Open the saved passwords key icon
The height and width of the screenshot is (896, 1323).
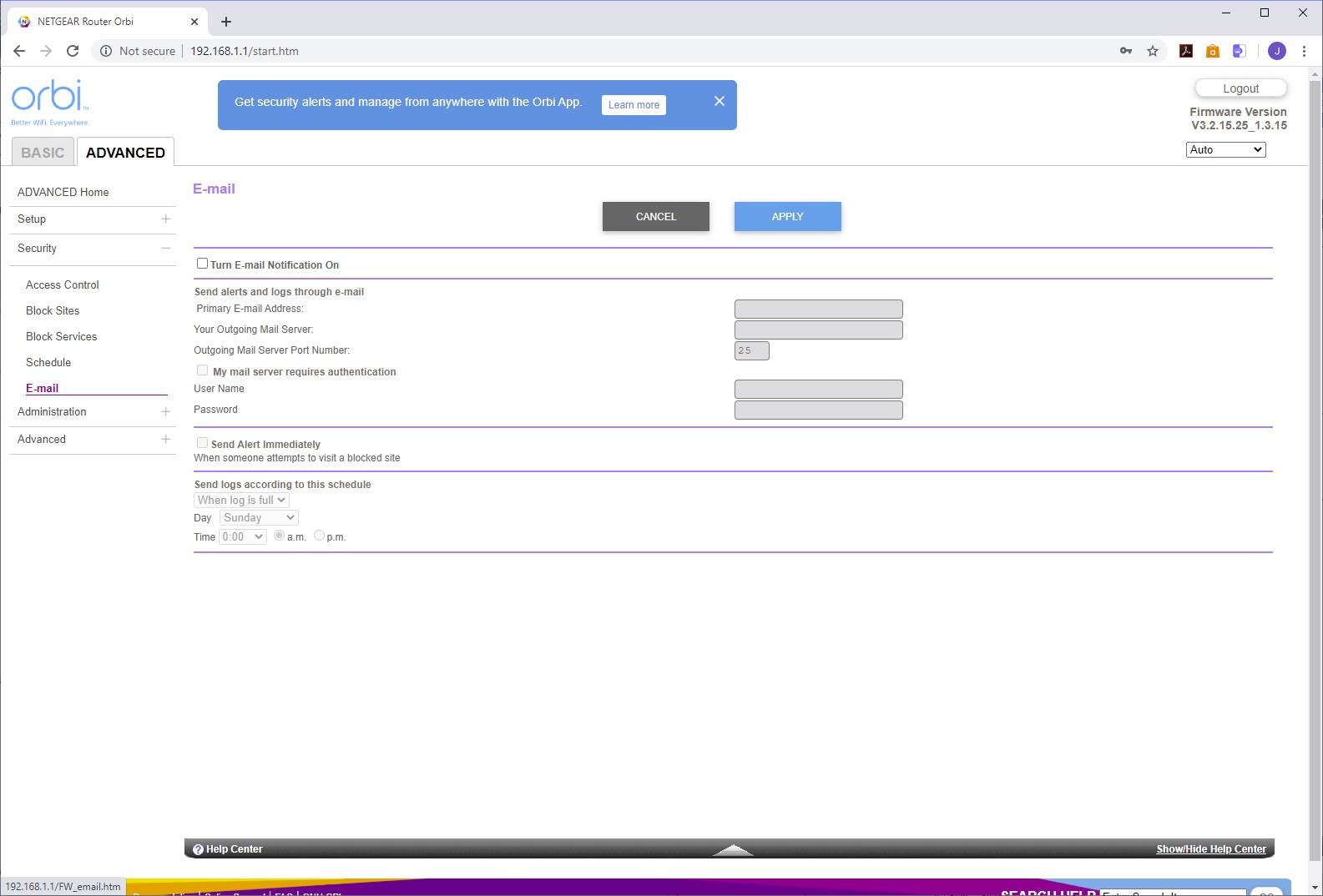coord(1126,51)
